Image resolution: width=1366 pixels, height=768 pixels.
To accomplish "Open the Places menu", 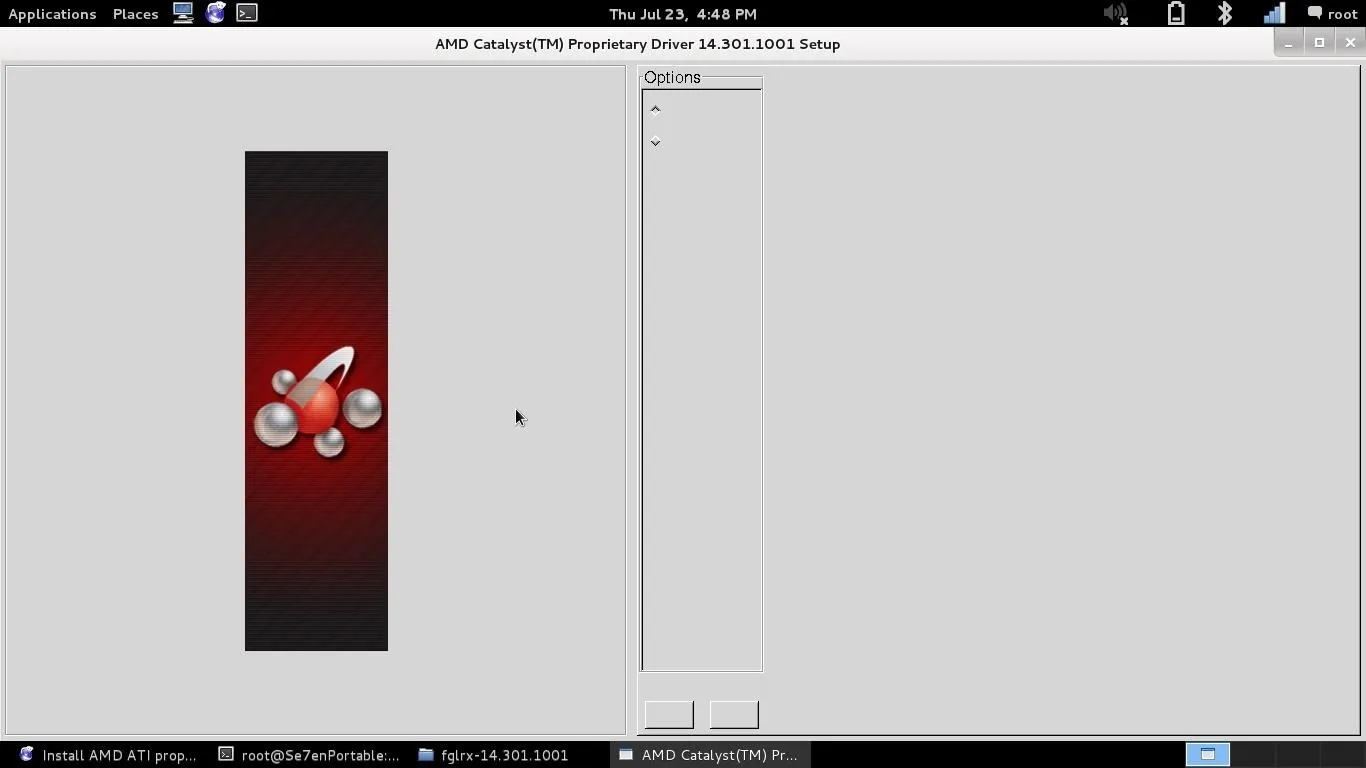I will 135,14.
